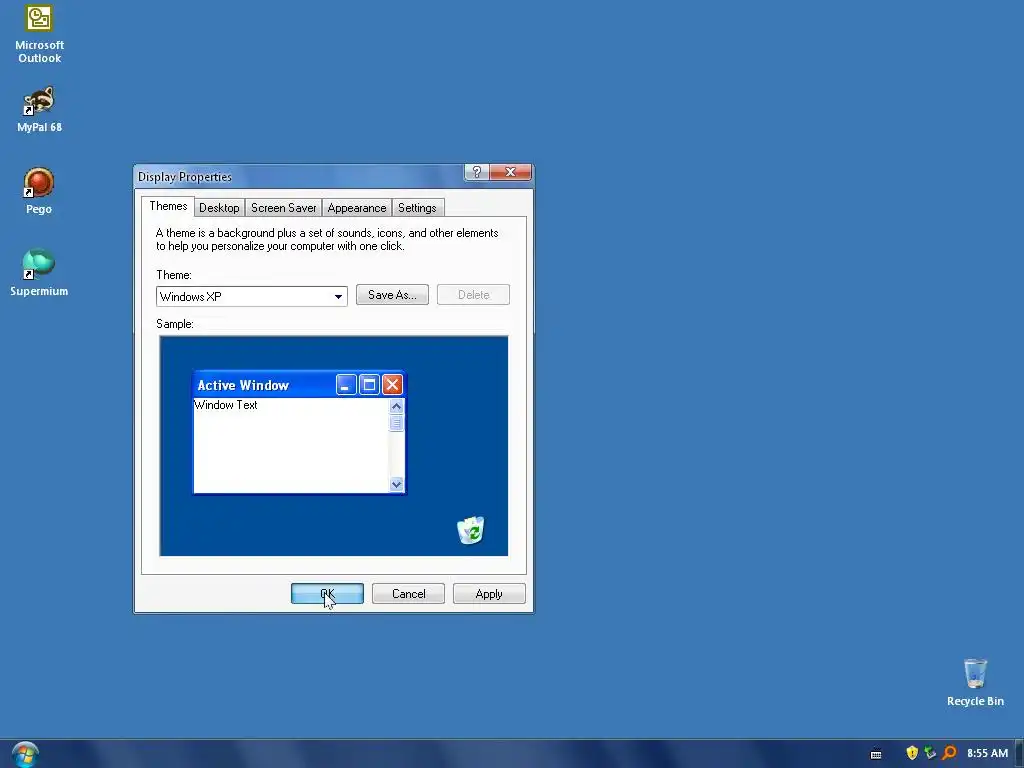Switch to the Screen Saver tab
Image resolution: width=1024 pixels, height=768 pixels.
coord(283,208)
